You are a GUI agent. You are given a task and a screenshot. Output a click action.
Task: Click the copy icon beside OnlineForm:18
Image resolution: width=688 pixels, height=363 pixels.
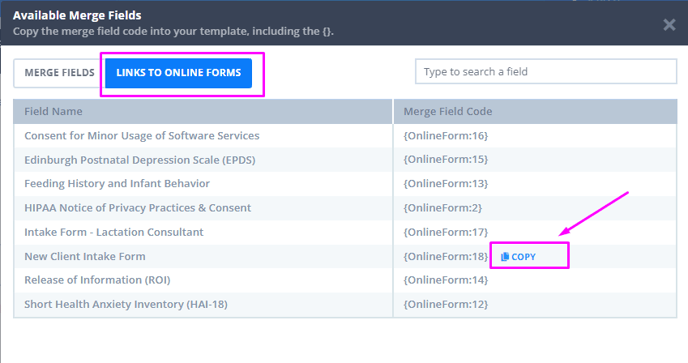(518, 257)
